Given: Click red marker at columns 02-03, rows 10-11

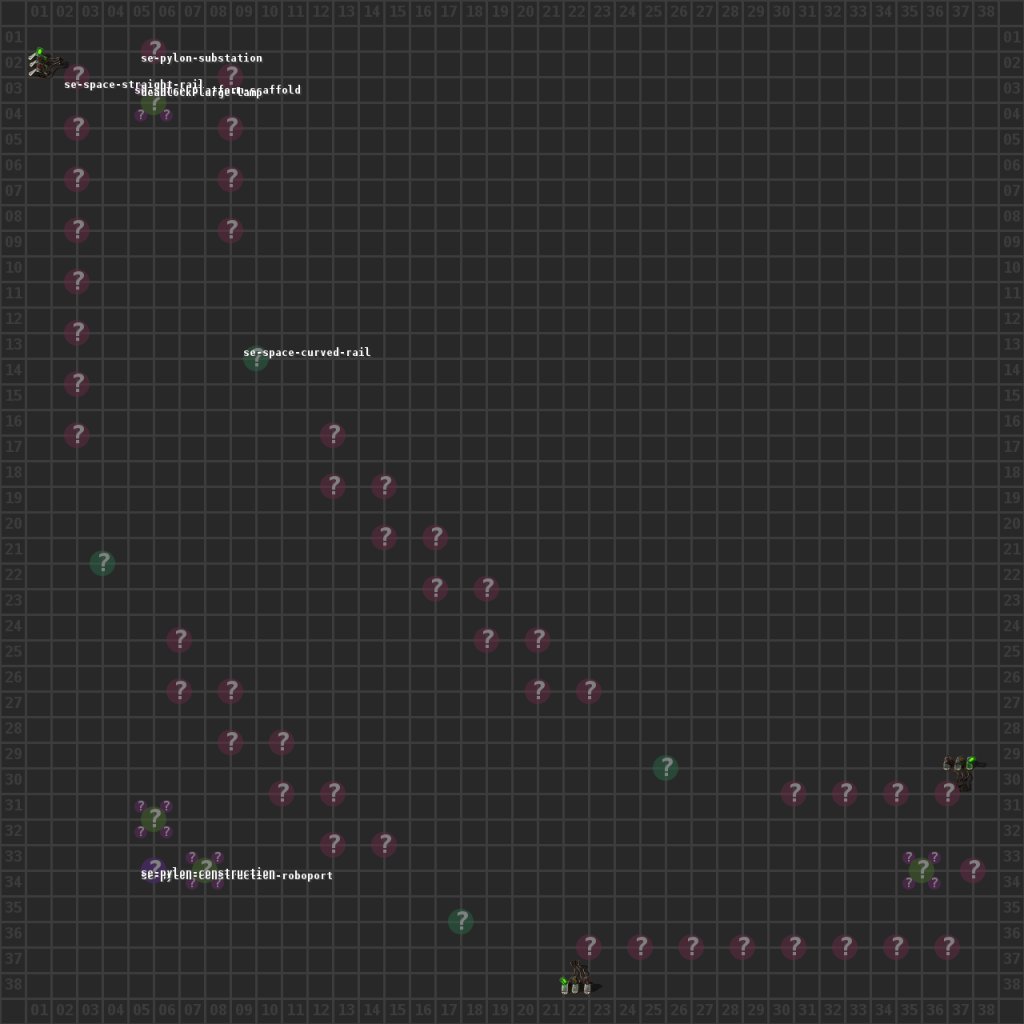Looking at the screenshot, I should pos(77,281).
